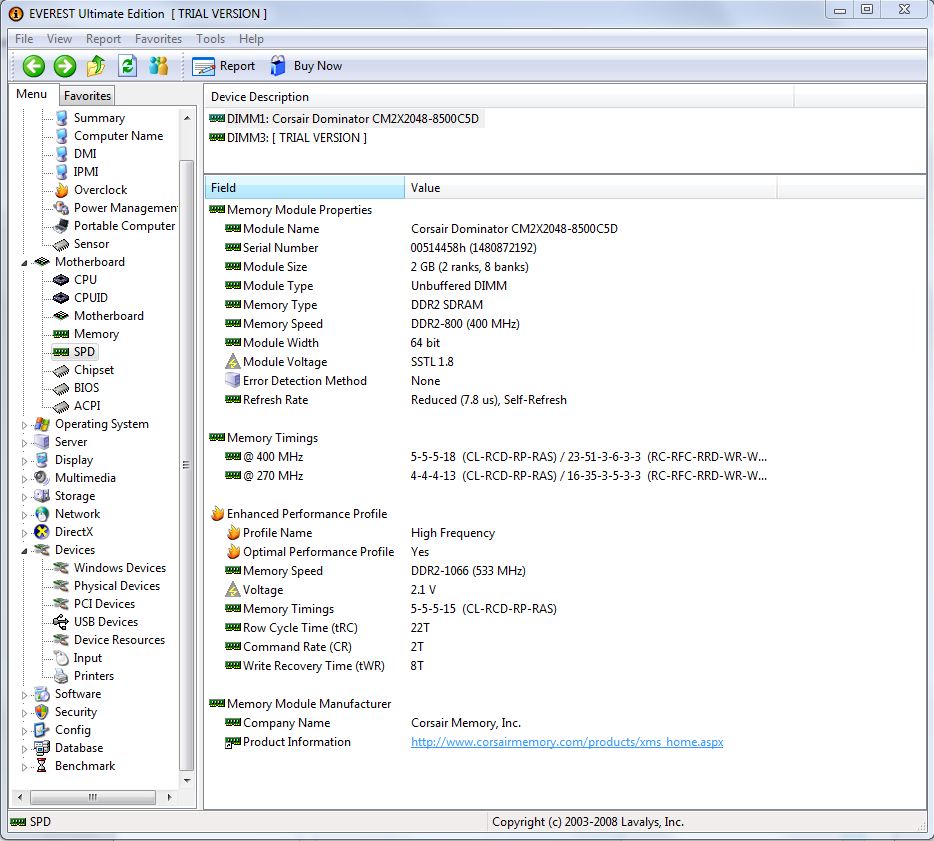The width and height of the screenshot is (934, 841).
Task: Select Device Resources tree item
Action: coord(119,640)
